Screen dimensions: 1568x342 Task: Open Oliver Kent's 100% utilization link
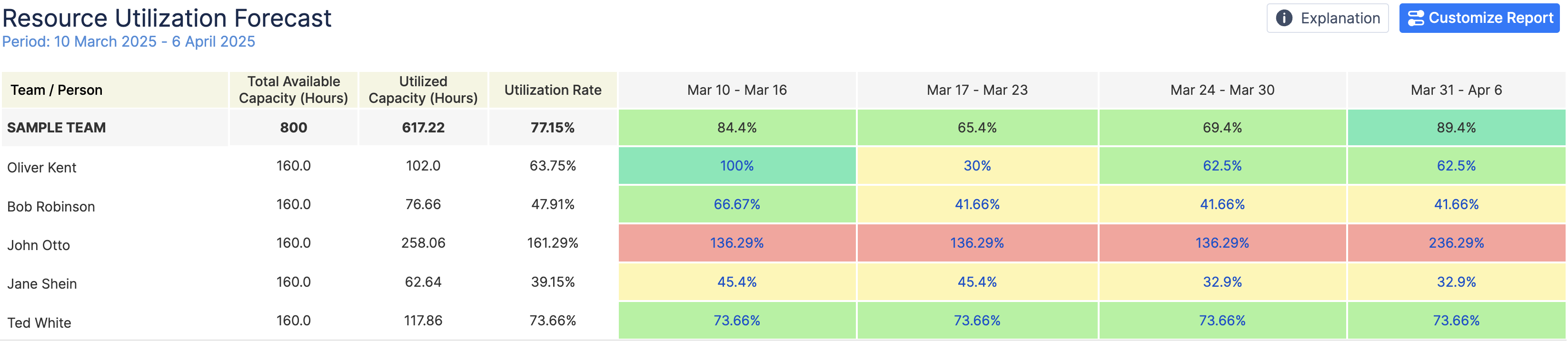736,166
